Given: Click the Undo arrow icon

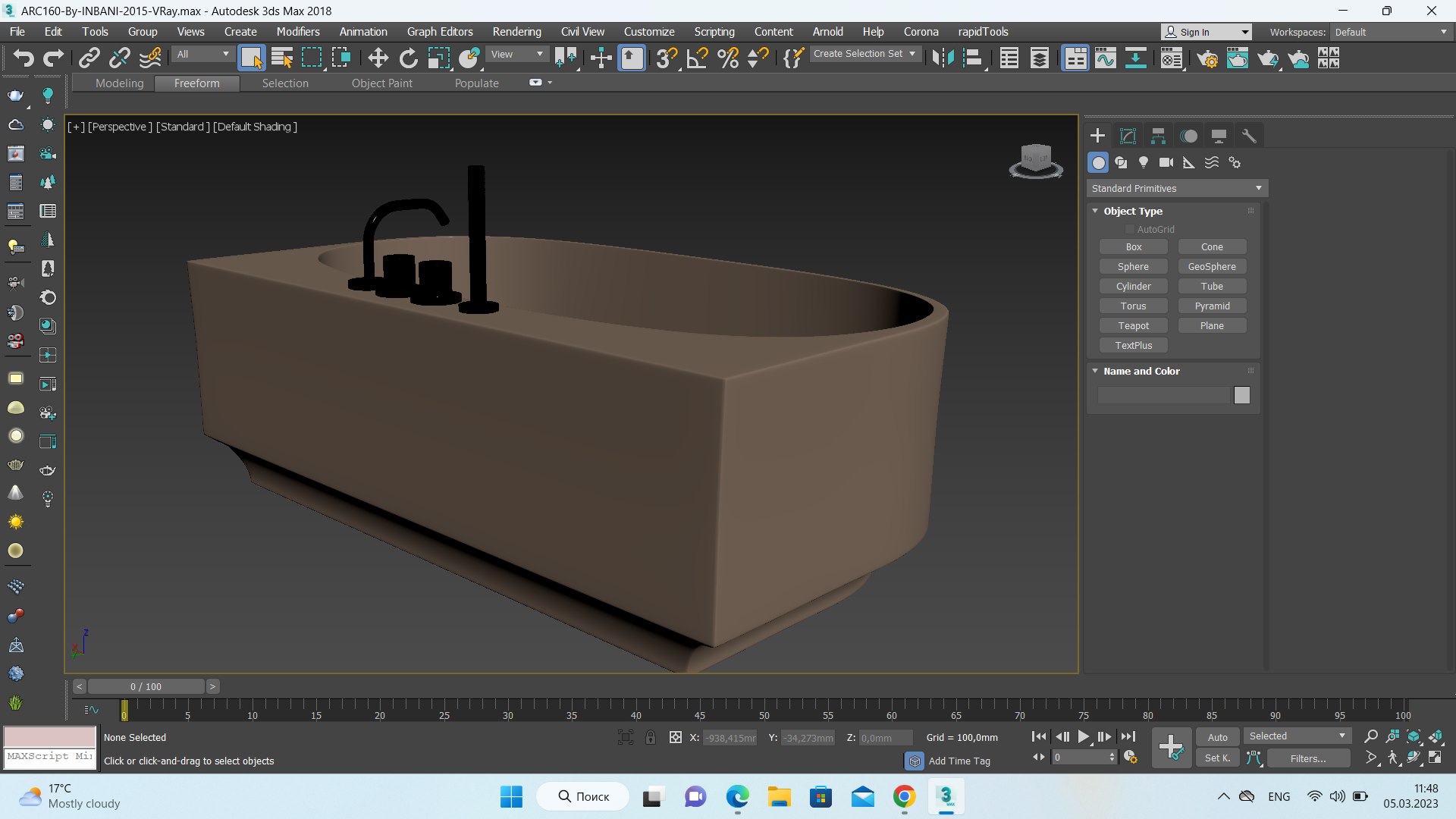Looking at the screenshot, I should tap(24, 58).
